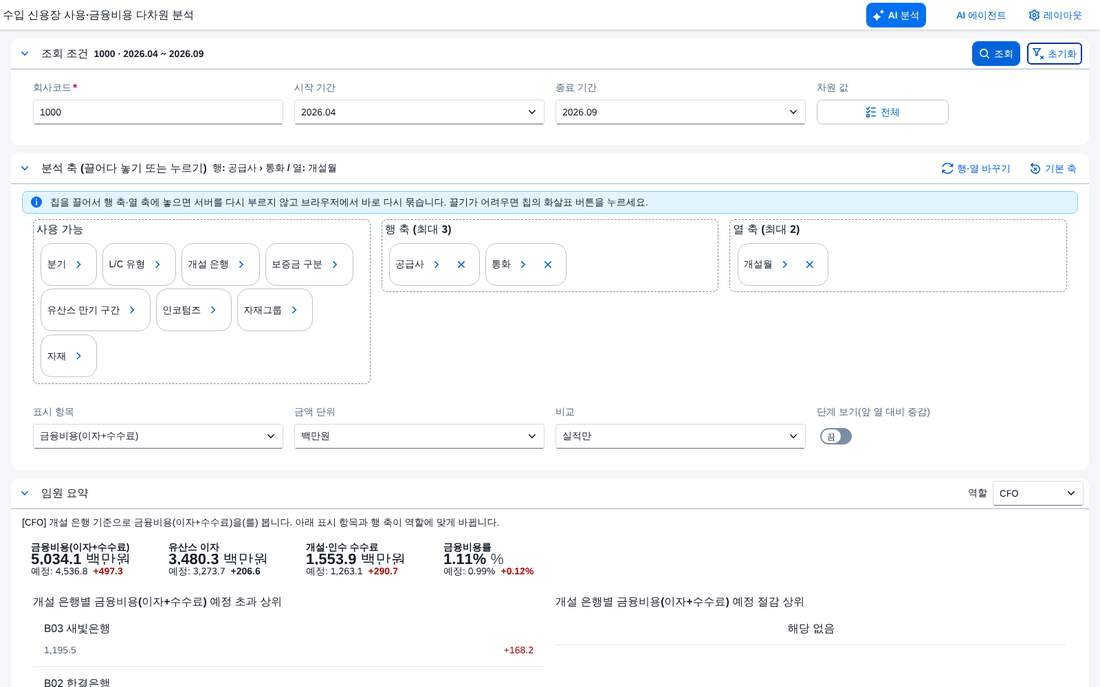Open the 역할 CFO dropdown
The height and width of the screenshot is (687, 1100).
(x=1038, y=493)
